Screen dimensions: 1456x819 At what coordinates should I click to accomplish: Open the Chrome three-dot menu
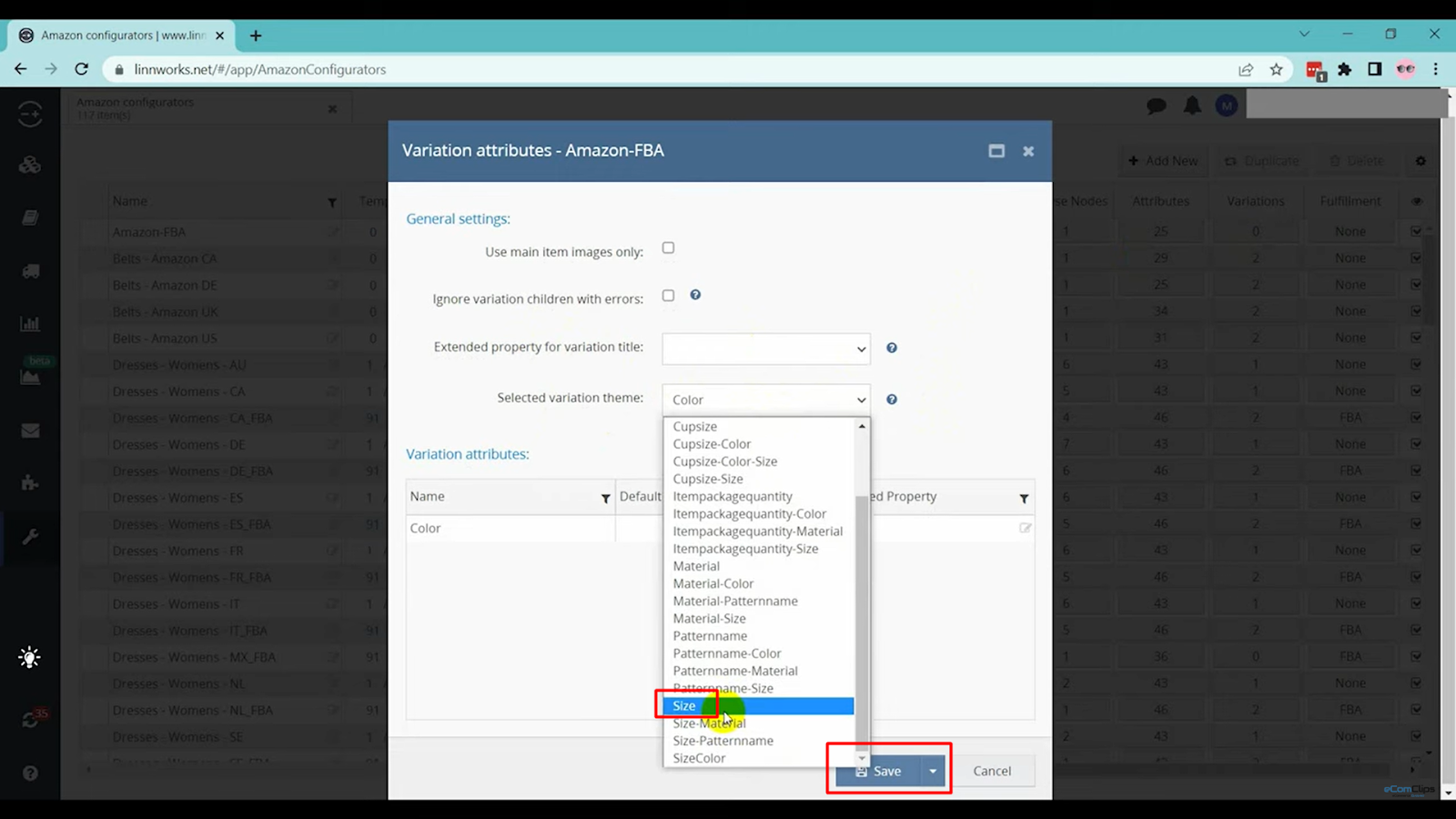click(1436, 69)
